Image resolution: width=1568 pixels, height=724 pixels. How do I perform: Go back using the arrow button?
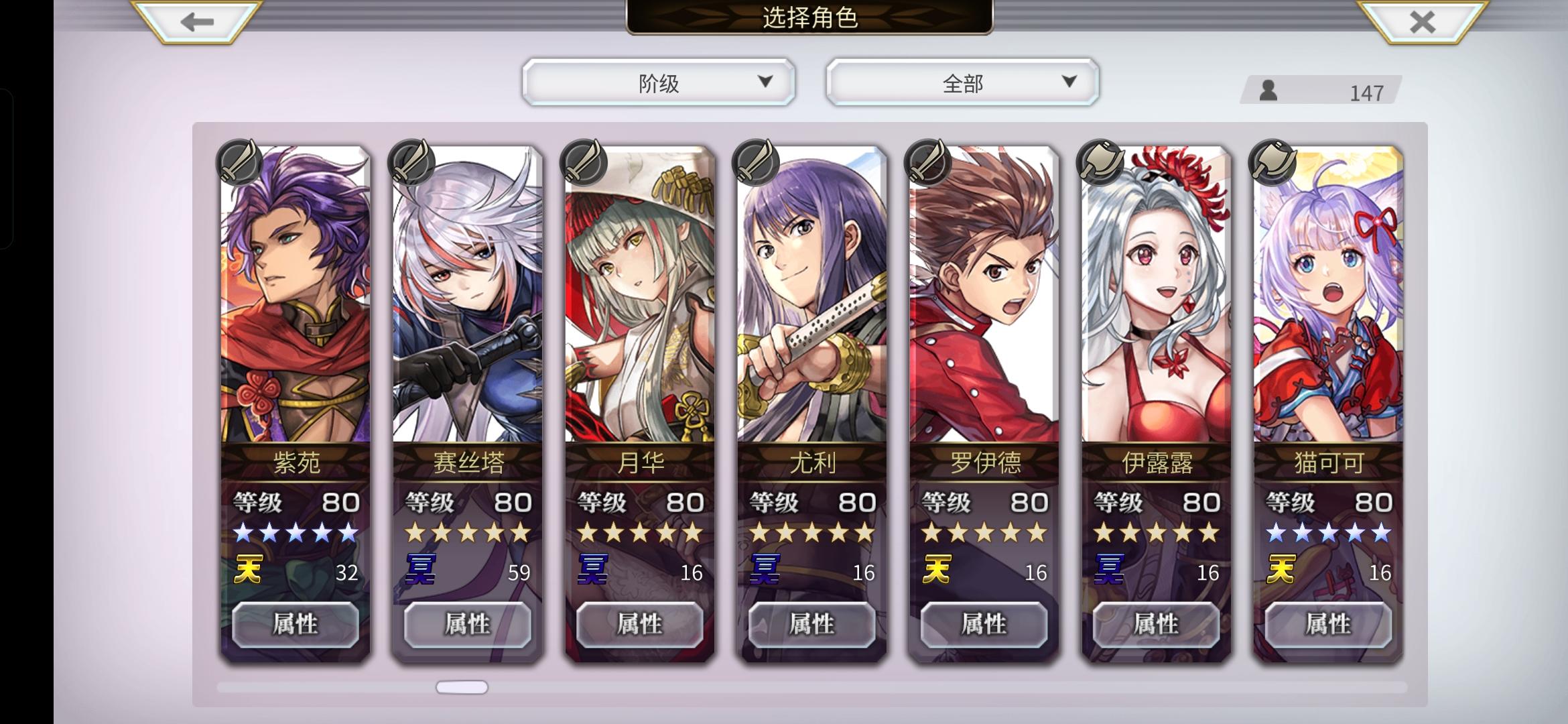(196, 21)
